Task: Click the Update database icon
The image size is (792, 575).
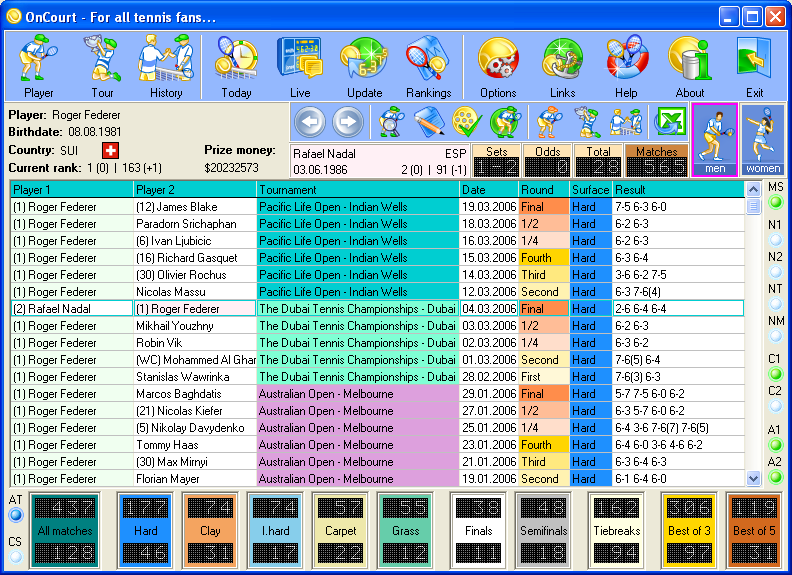Action: [x=364, y=66]
